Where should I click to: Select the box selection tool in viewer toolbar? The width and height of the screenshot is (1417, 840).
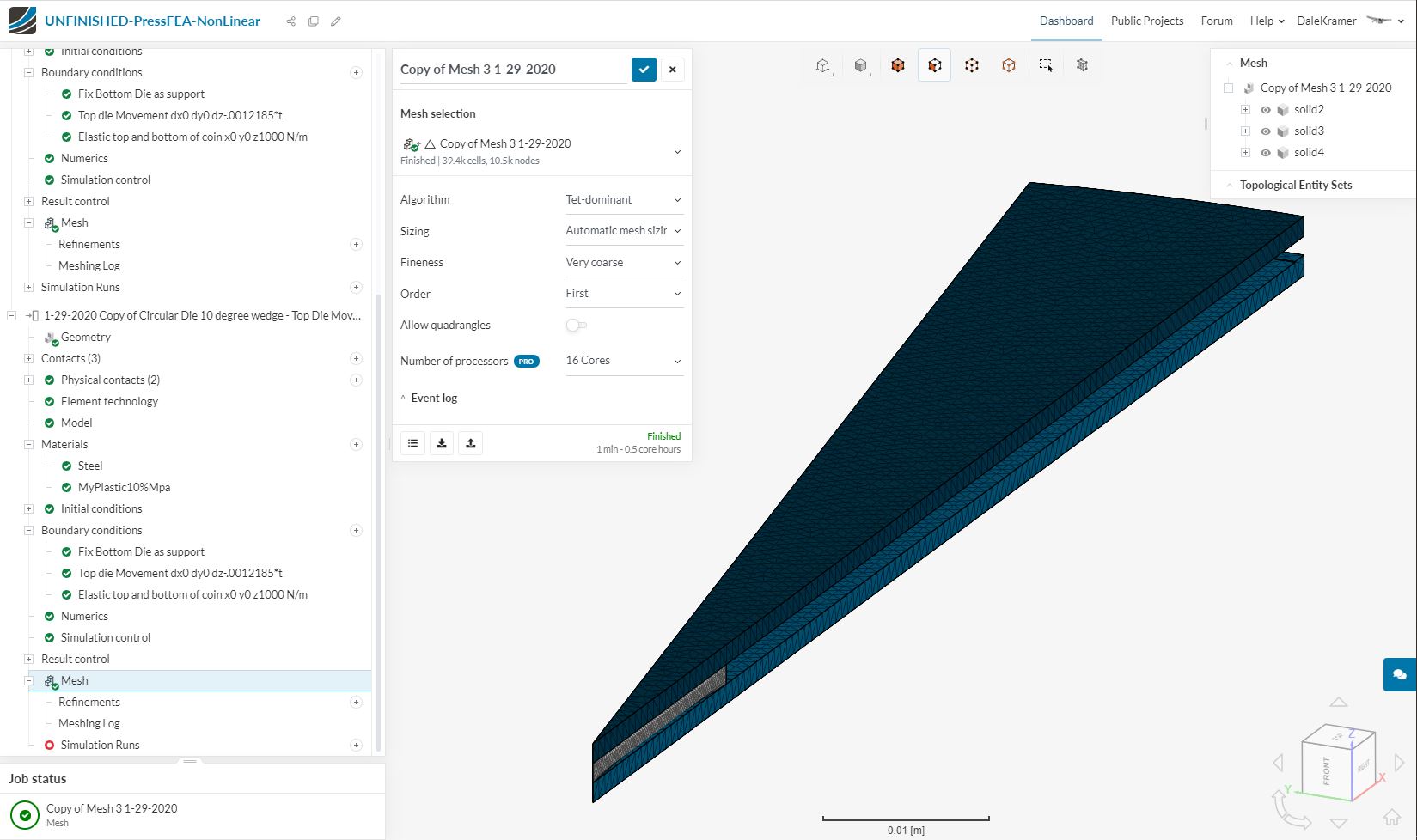(1046, 65)
